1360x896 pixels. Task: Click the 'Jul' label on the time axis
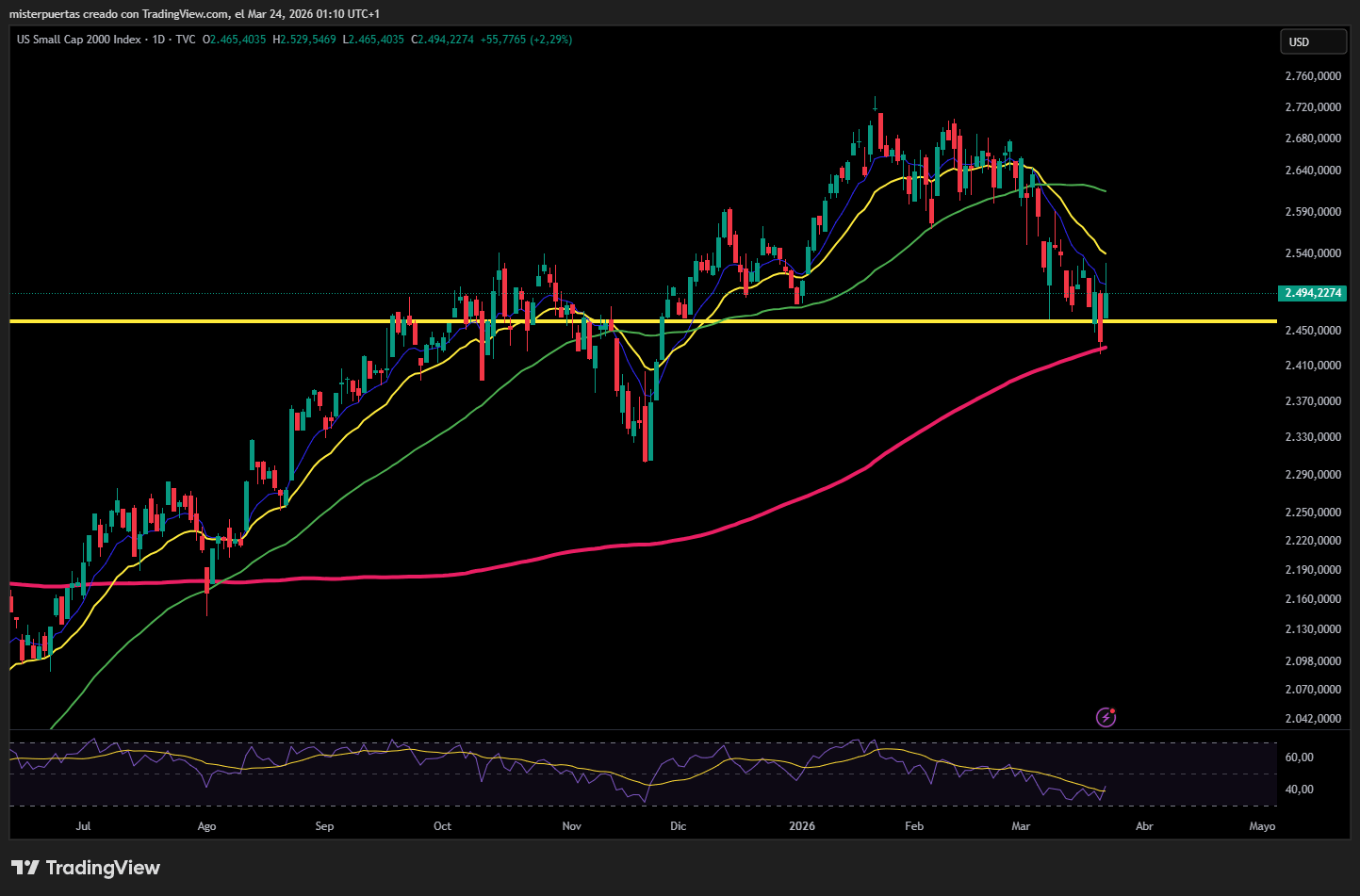[84, 826]
